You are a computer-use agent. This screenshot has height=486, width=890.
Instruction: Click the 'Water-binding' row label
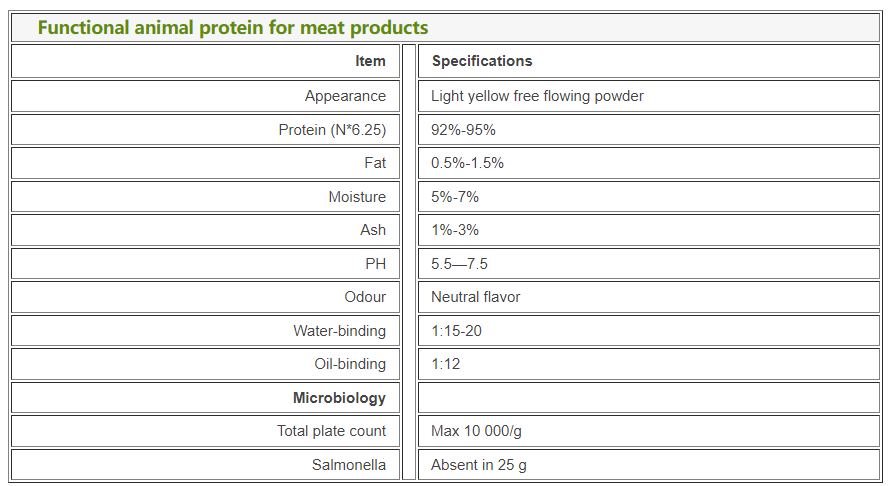[x=339, y=331]
